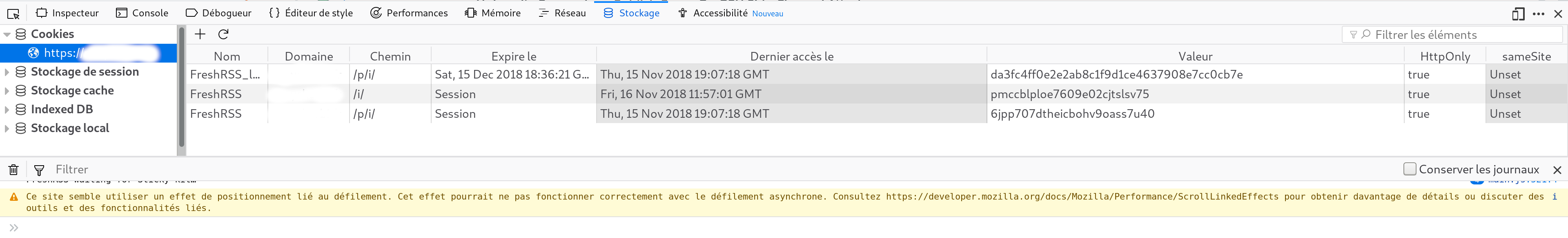Collapse the Cookies tree node
The width and height of the screenshot is (1568, 238).
pyautogui.click(x=7, y=35)
